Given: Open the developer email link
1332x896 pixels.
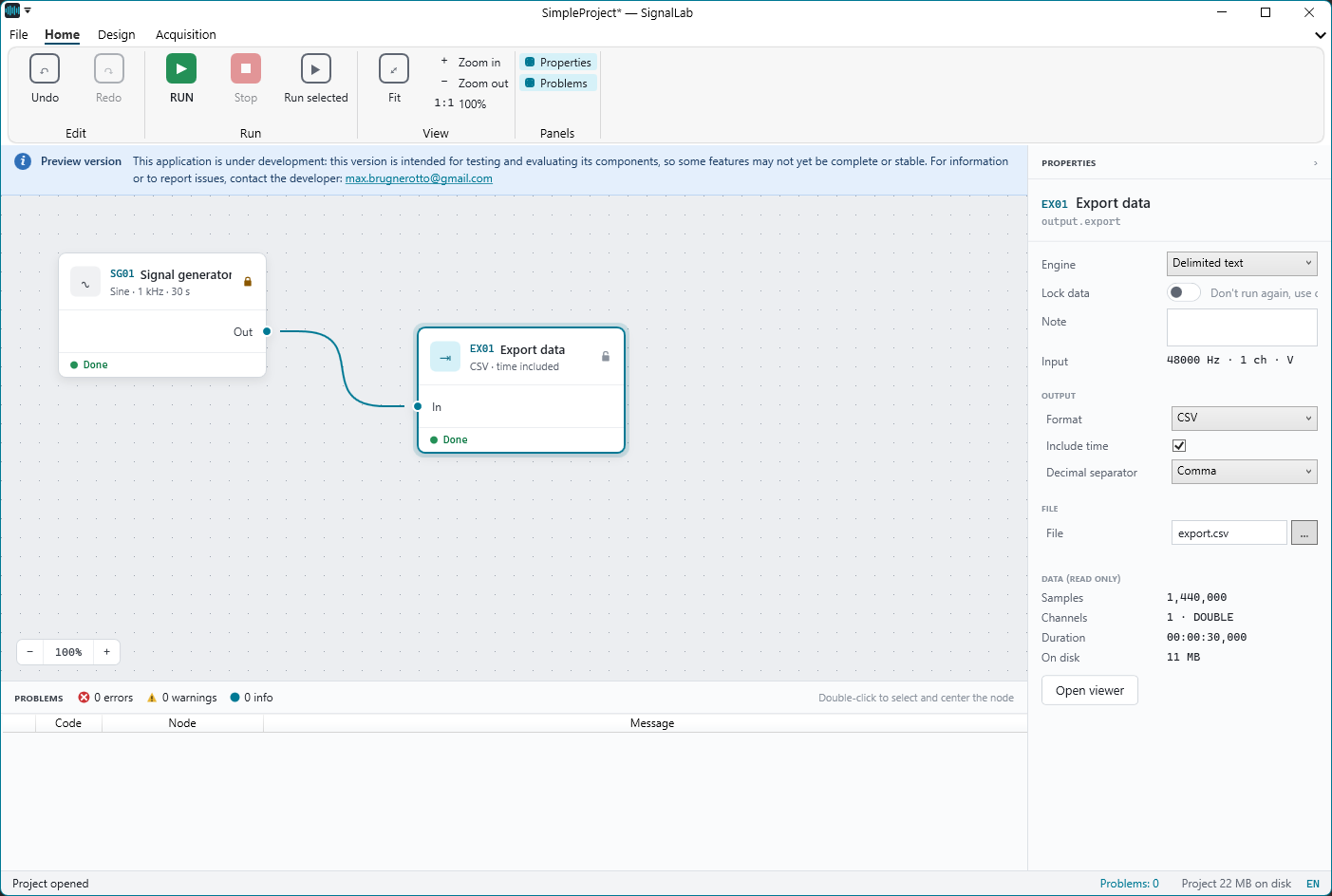Looking at the screenshot, I should click(x=419, y=178).
